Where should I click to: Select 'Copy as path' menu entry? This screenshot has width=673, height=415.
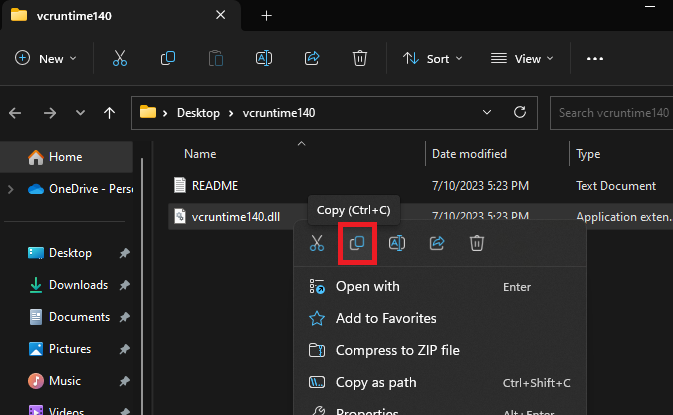tap(376, 382)
